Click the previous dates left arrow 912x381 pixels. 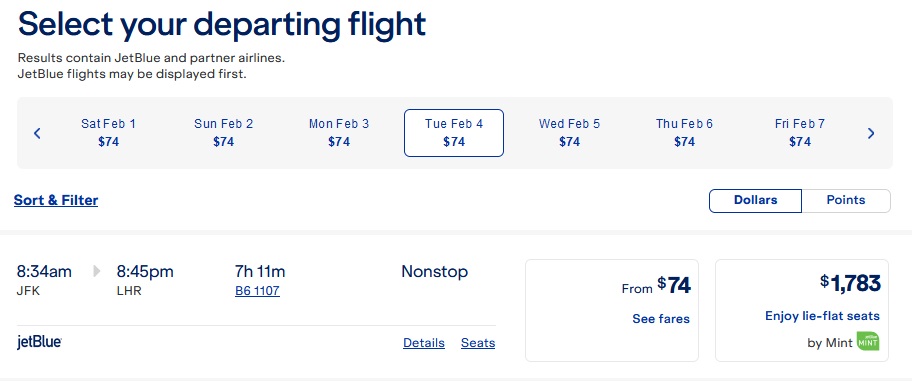[37, 133]
